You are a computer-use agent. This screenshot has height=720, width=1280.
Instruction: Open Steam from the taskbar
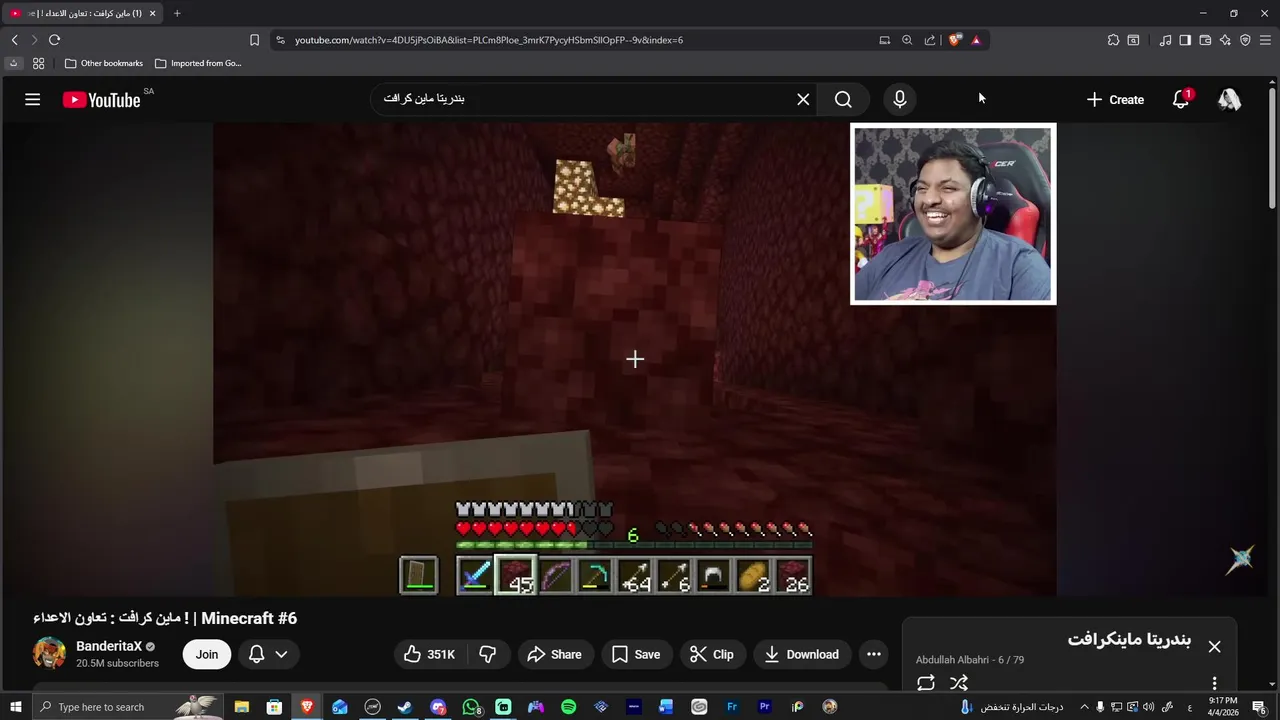tap(405, 707)
